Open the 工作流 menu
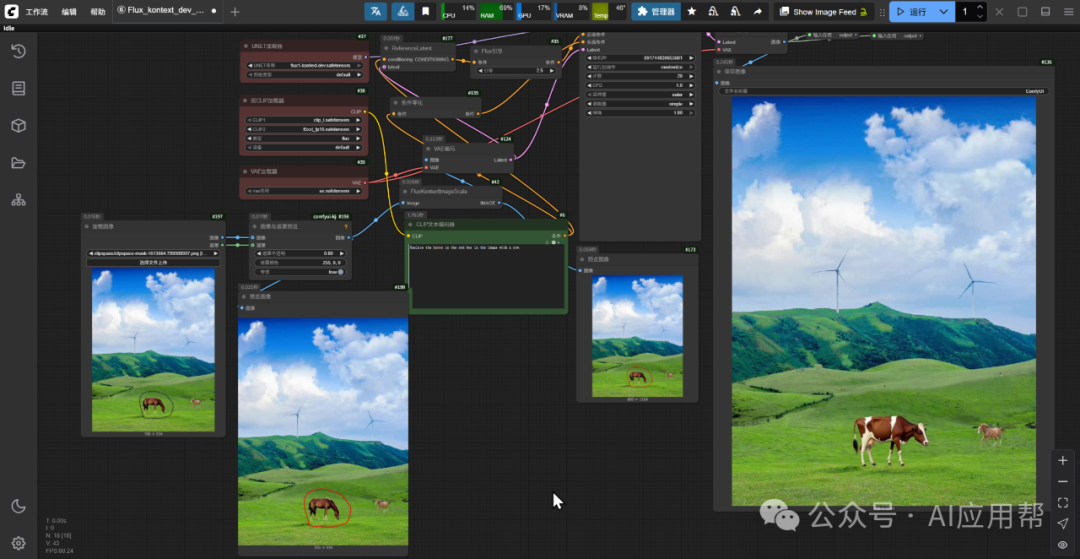Image resolution: width=1080 pixels, height=559 pixels. click(36, 12)
